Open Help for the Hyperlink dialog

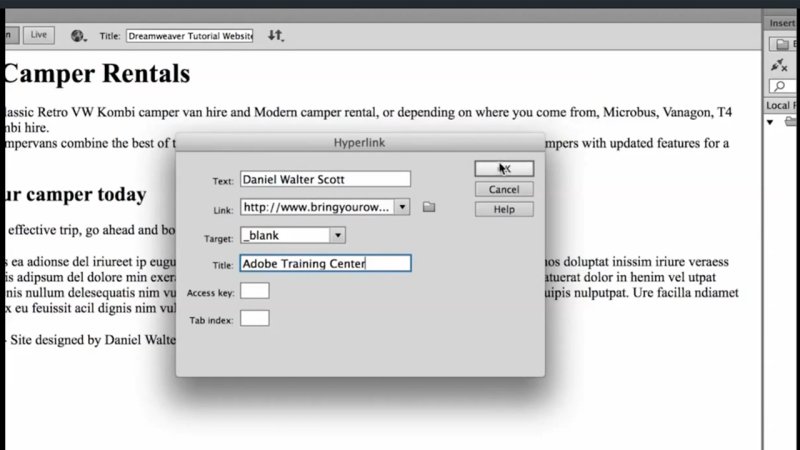(504, 209)
